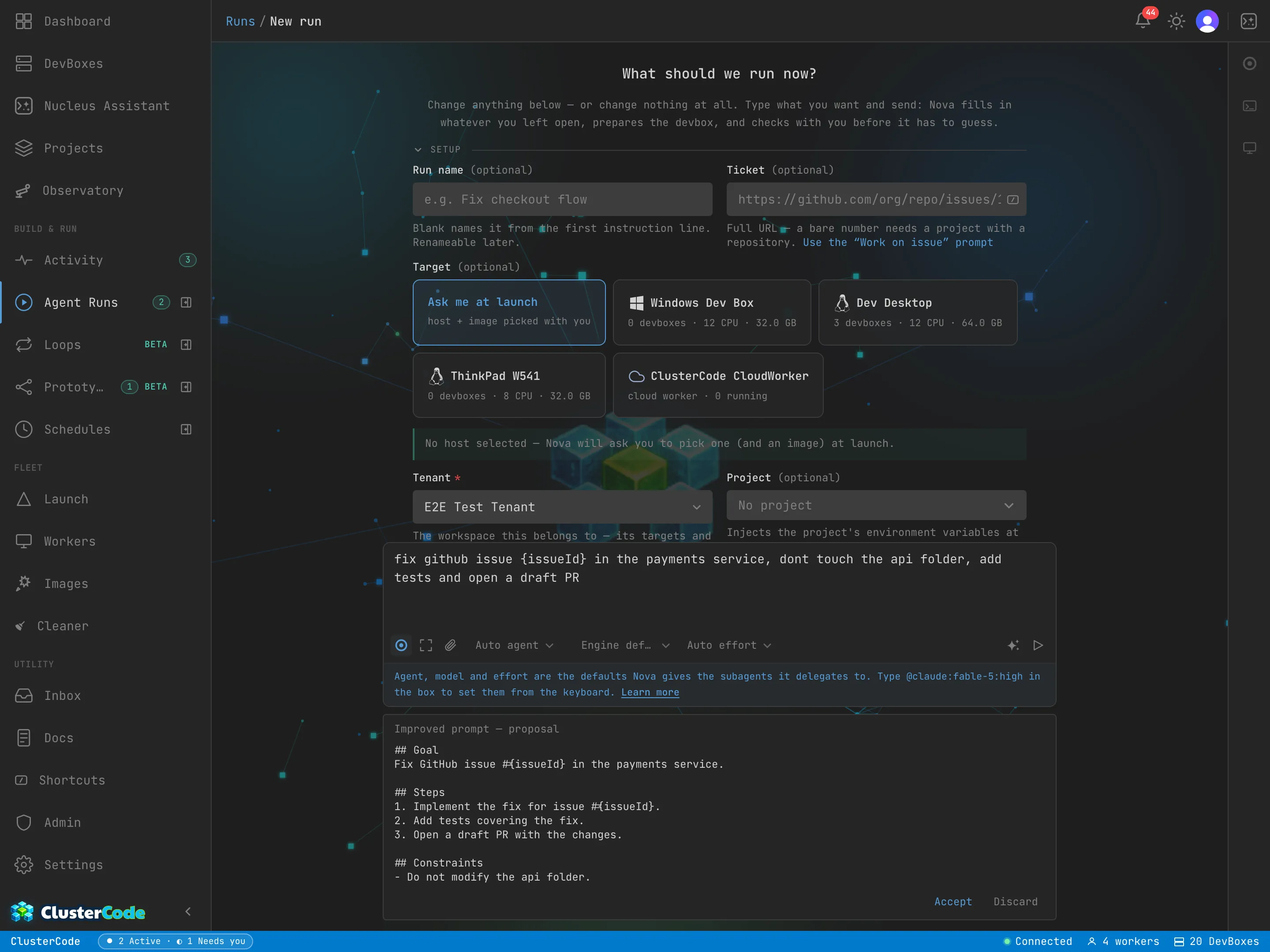Select the ClusterCode CloudWorker target
This screenshot has width=1270, height=952.
[x=717, y=385]
